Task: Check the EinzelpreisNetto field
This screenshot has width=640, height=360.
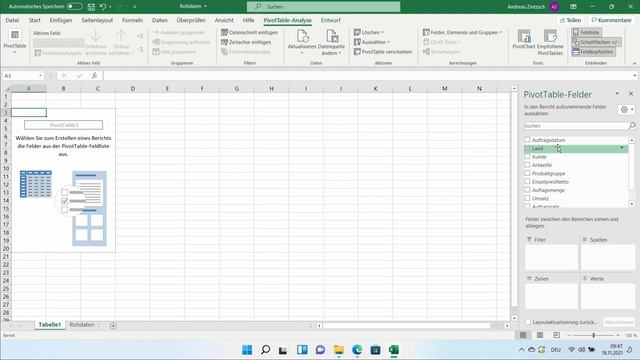Action: 527,182
